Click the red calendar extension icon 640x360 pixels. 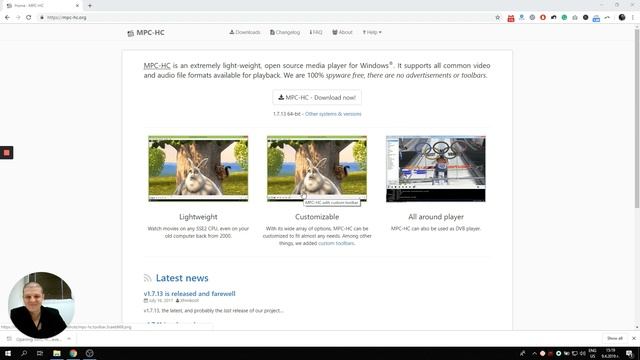511,18
